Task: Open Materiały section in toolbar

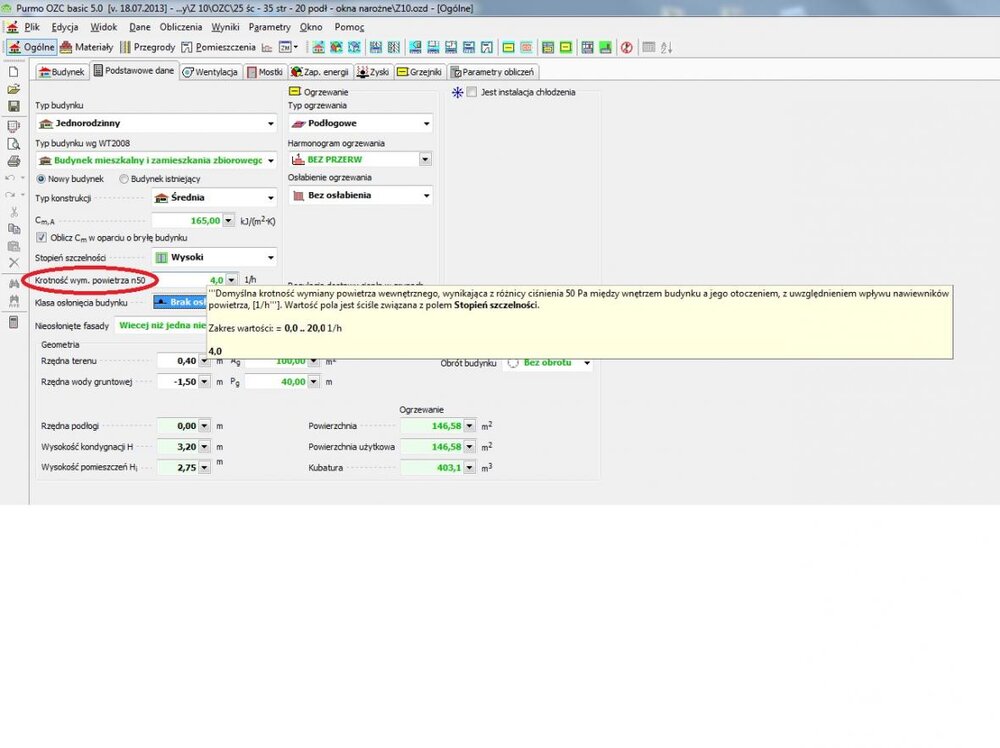Action: [x=86, y=47]
